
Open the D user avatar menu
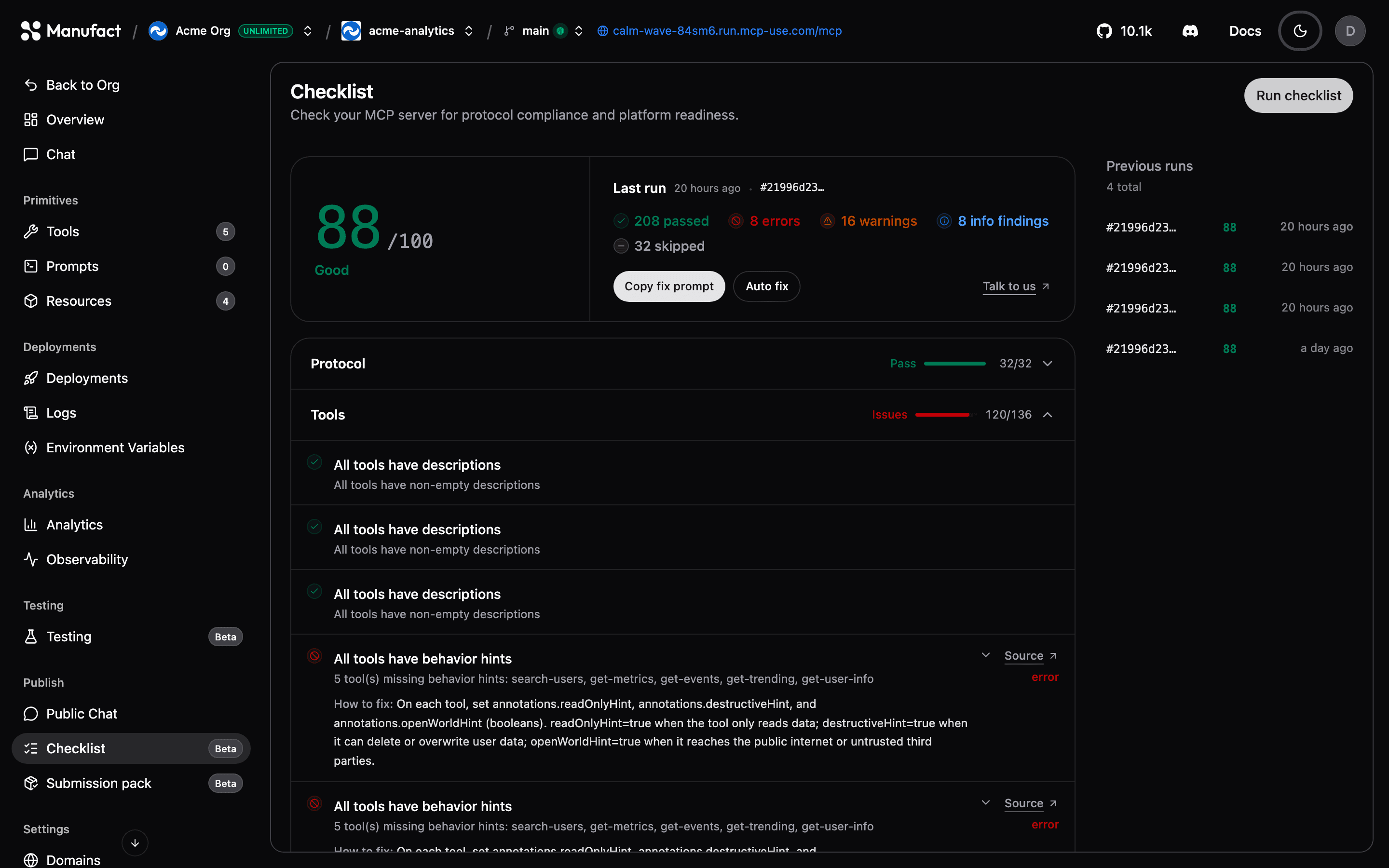tap(1350, 31)
